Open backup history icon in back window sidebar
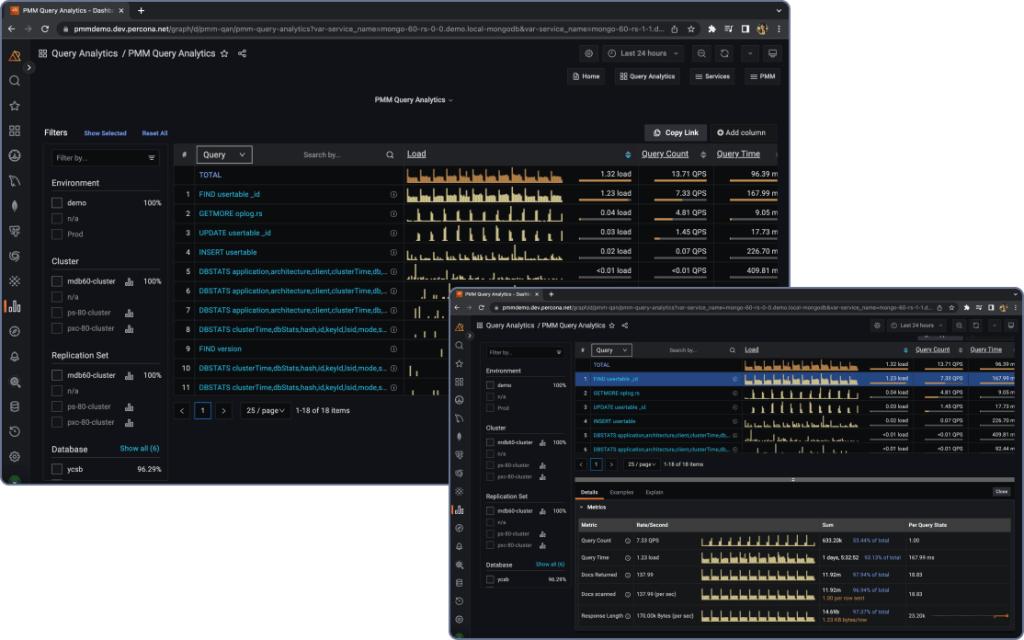Image resolution: width=1024 pixels, height=640 pixels. (x=14, y=432)
